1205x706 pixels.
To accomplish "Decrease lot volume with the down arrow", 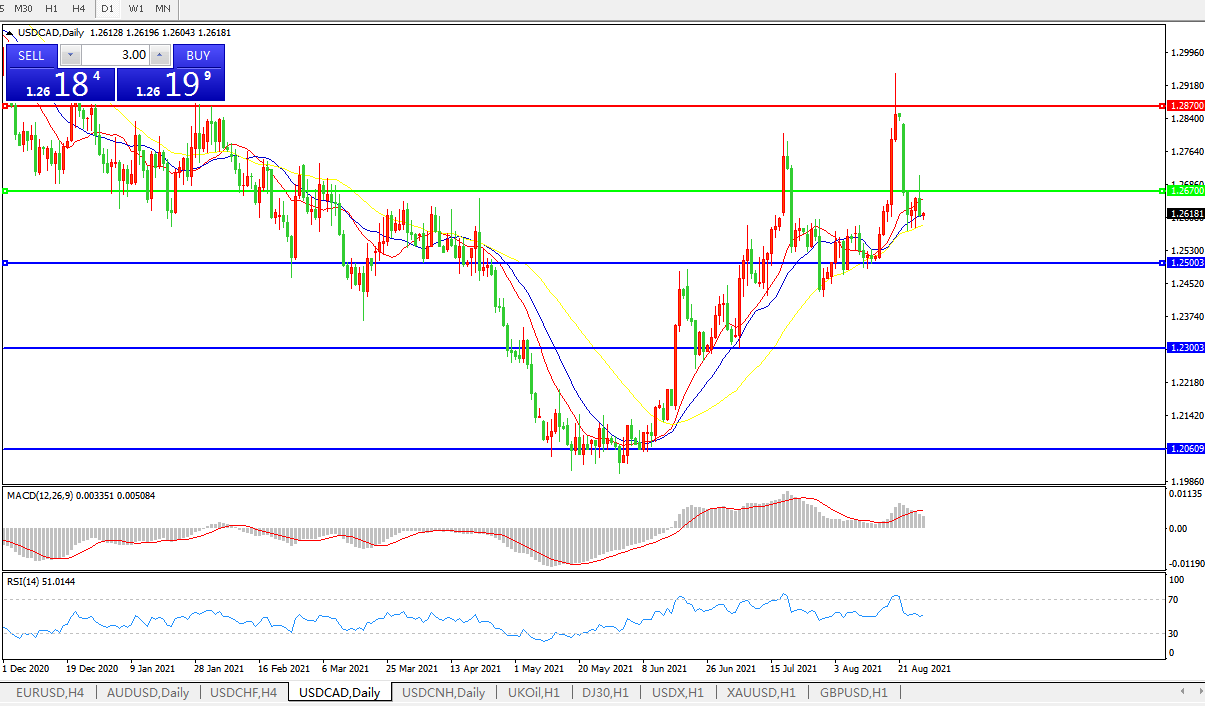I will (x=70, y=55).
